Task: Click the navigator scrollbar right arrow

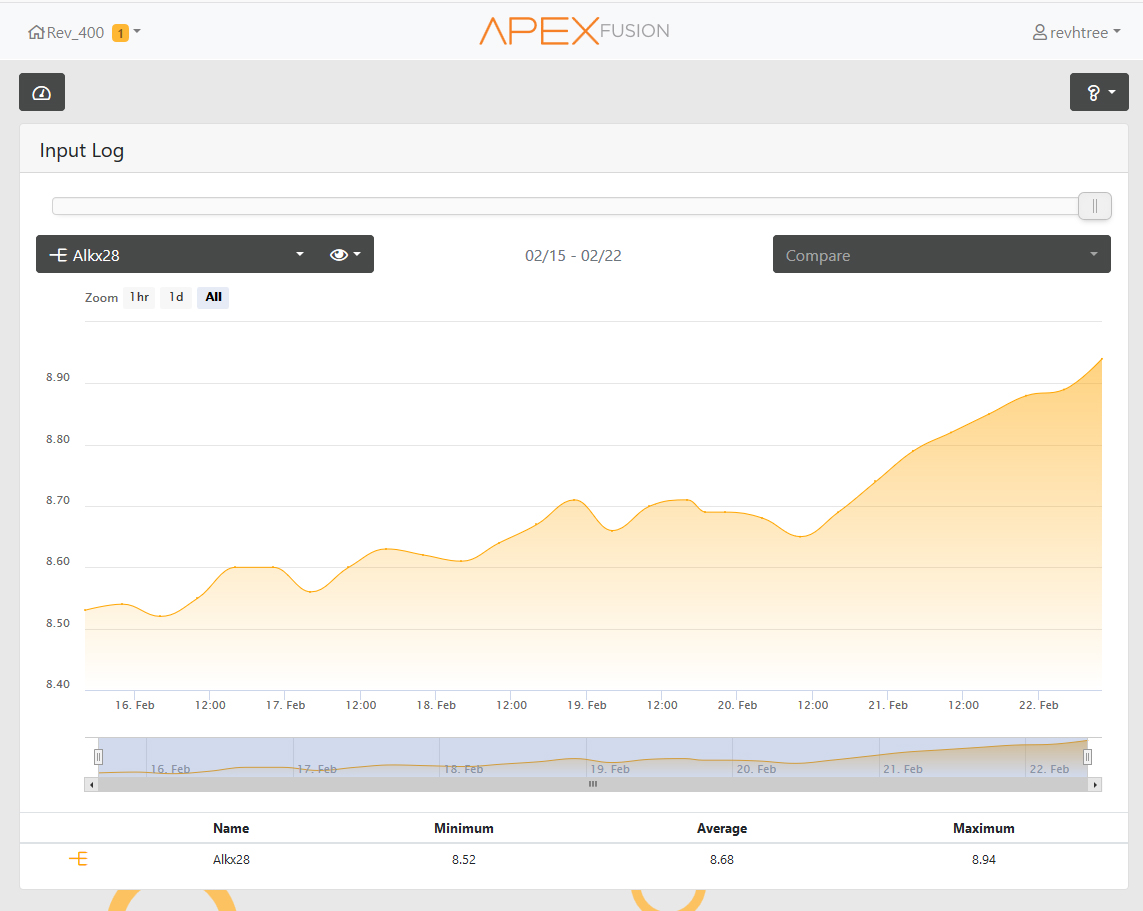Action: (x=1095, y=785)
